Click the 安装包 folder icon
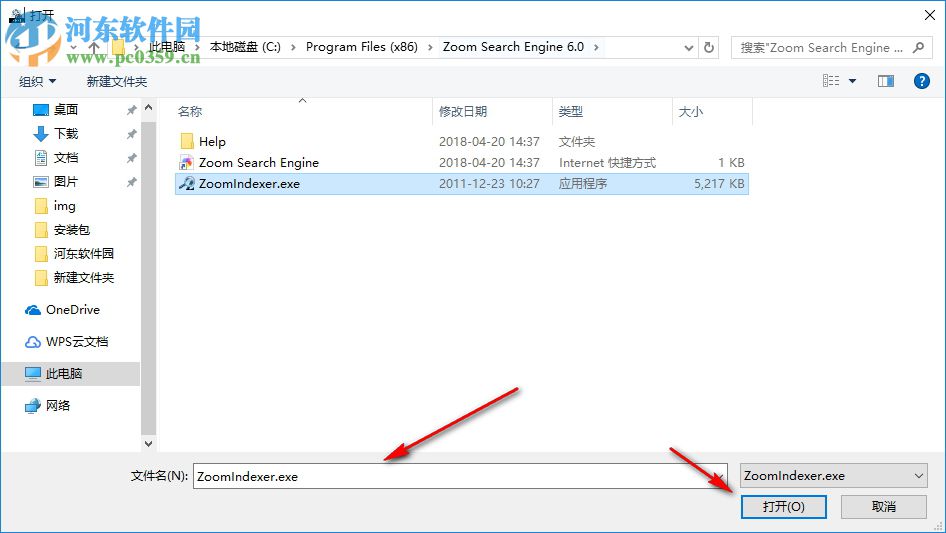Screen dimensions: 946x533 41,230
